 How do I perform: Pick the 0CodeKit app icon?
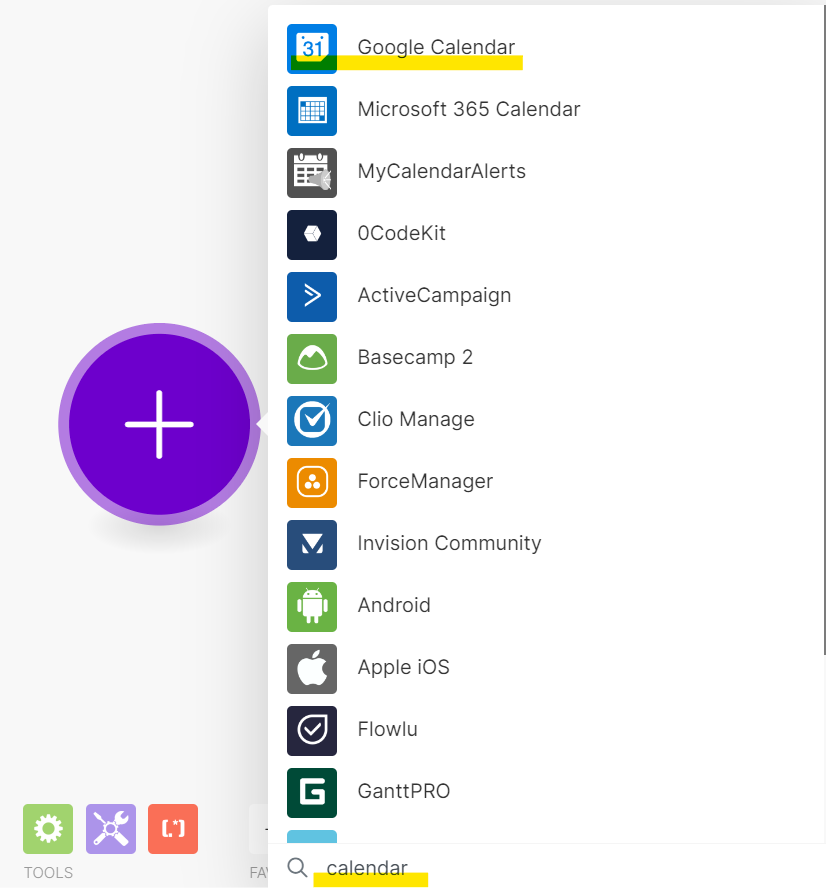pos(312,234)
